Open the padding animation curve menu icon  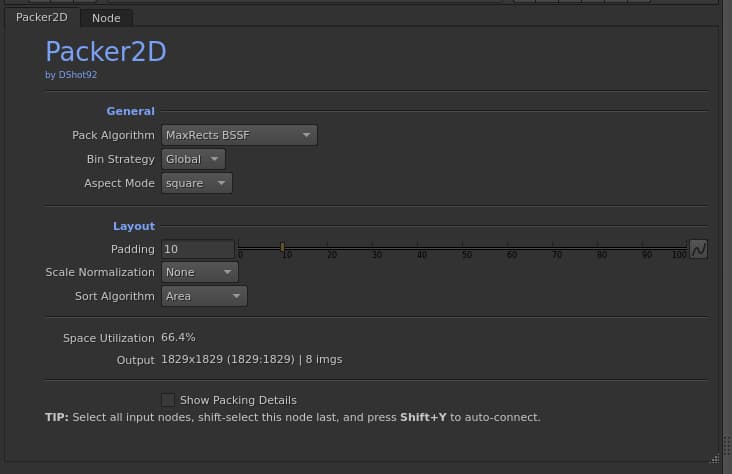click(x=698, y=249)
